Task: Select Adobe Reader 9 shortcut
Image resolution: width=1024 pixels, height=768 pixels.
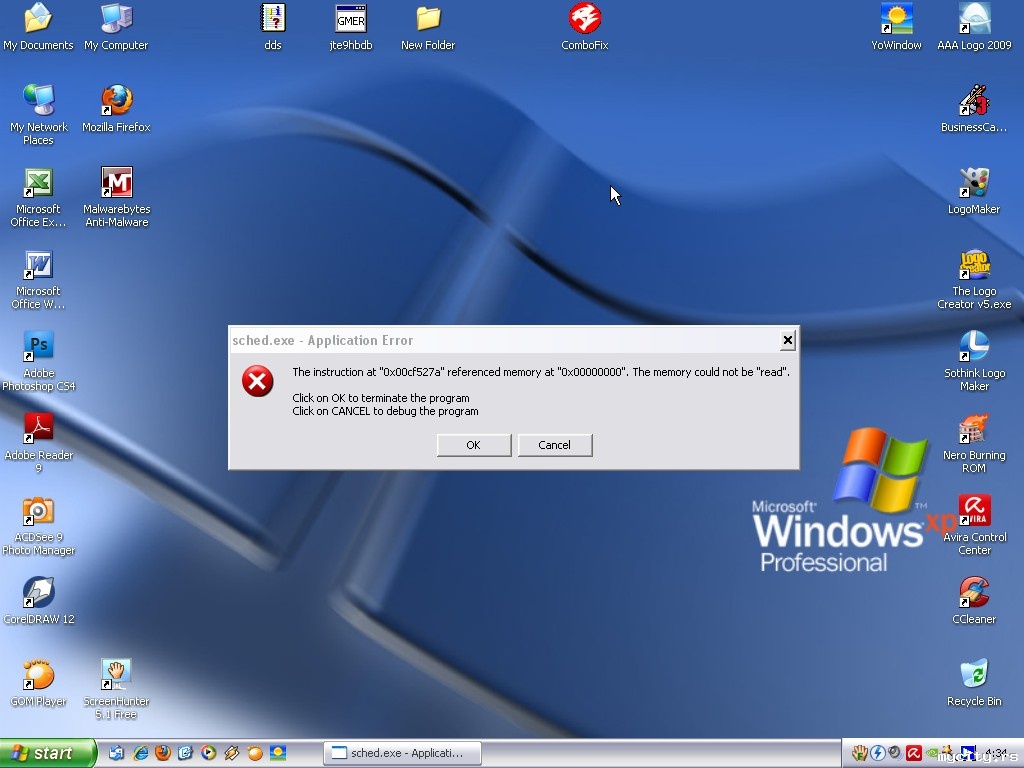Action: coord(39,443)
